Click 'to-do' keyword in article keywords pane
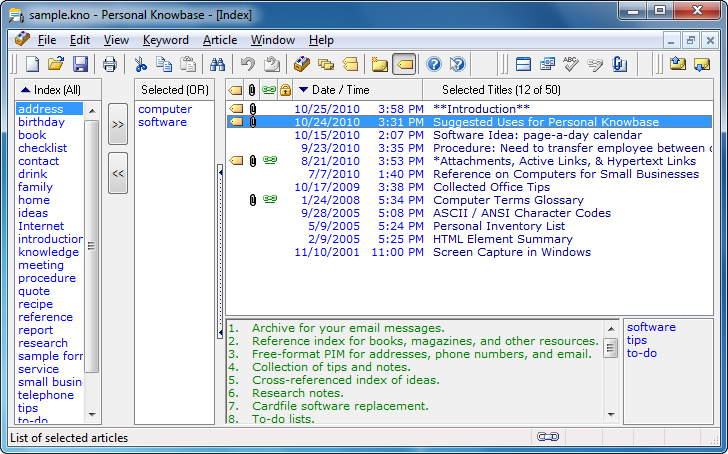Viewport: 728px width, 454px height. [642, 353]
